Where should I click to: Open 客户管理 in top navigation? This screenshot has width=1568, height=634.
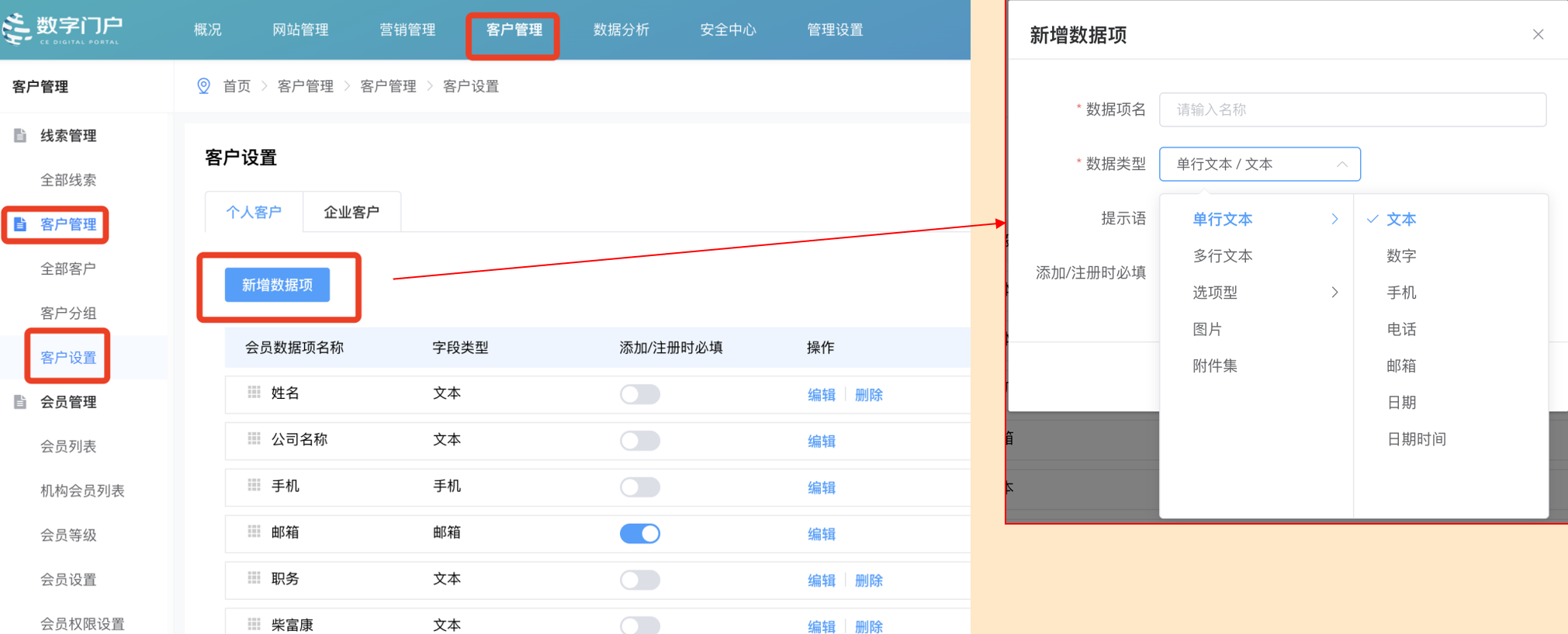pyautogui.click(x=514, y=29)
